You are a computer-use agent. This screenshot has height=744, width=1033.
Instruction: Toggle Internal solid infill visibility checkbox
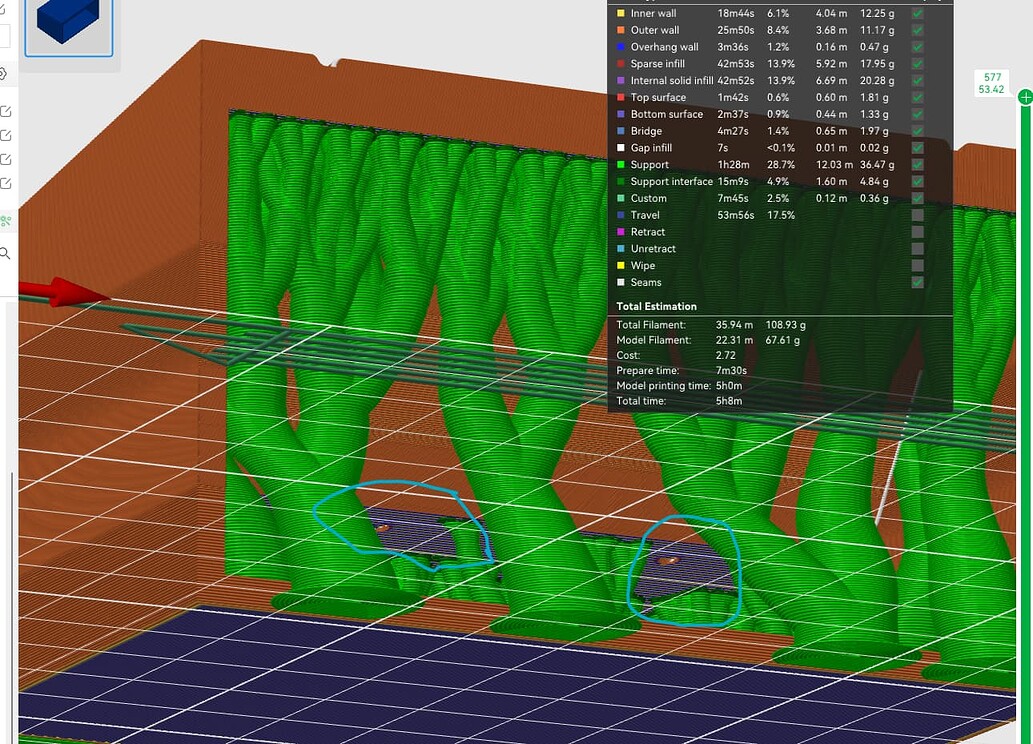click(917, 80)
